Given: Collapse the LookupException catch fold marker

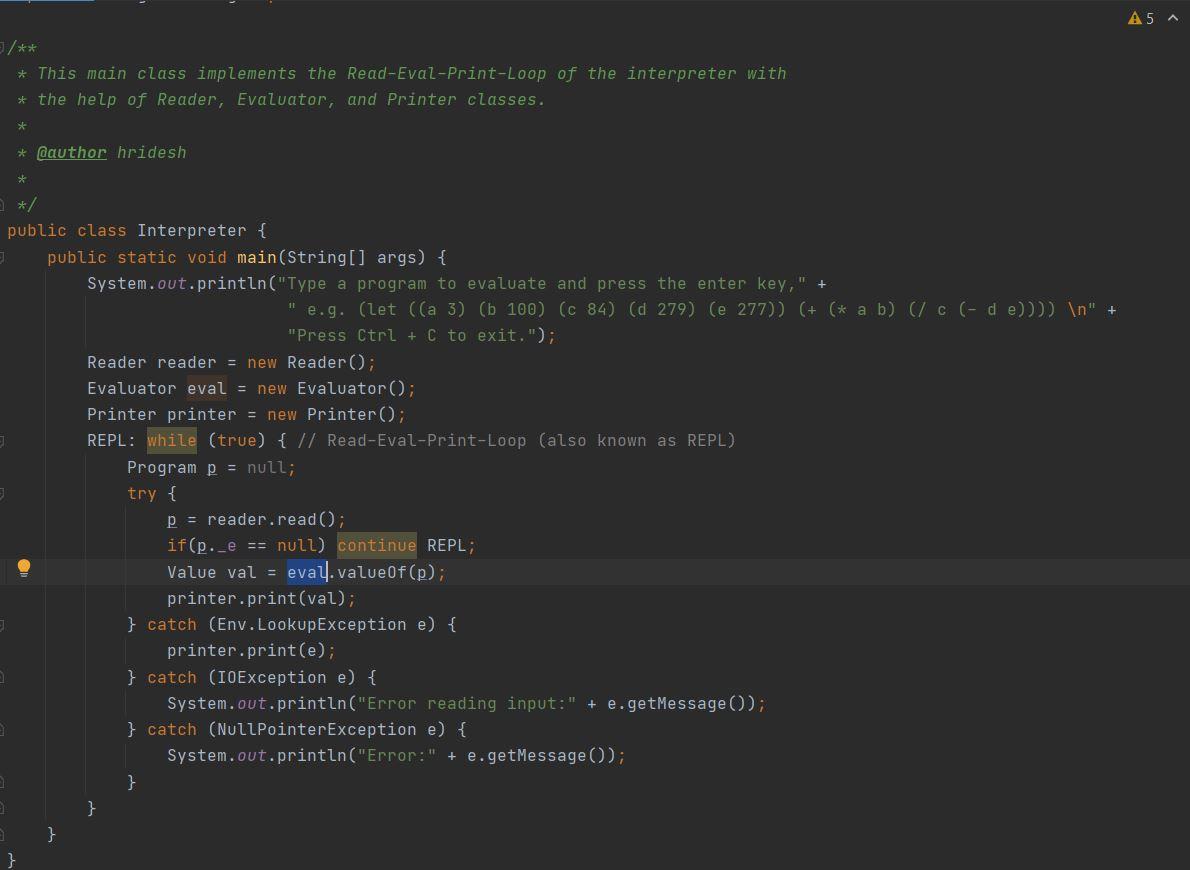Looking at the screenshot, I should [x=2, y=625].
